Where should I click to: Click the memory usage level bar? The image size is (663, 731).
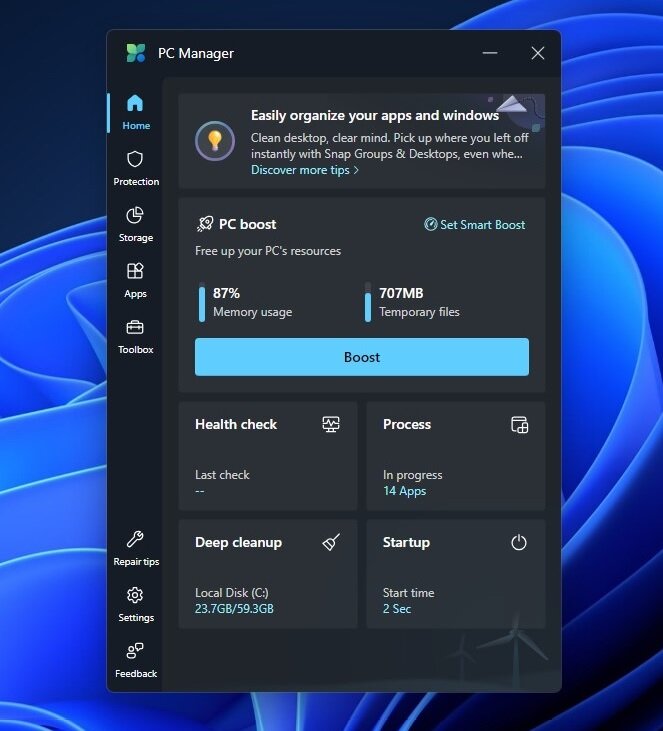coord(202,302)
